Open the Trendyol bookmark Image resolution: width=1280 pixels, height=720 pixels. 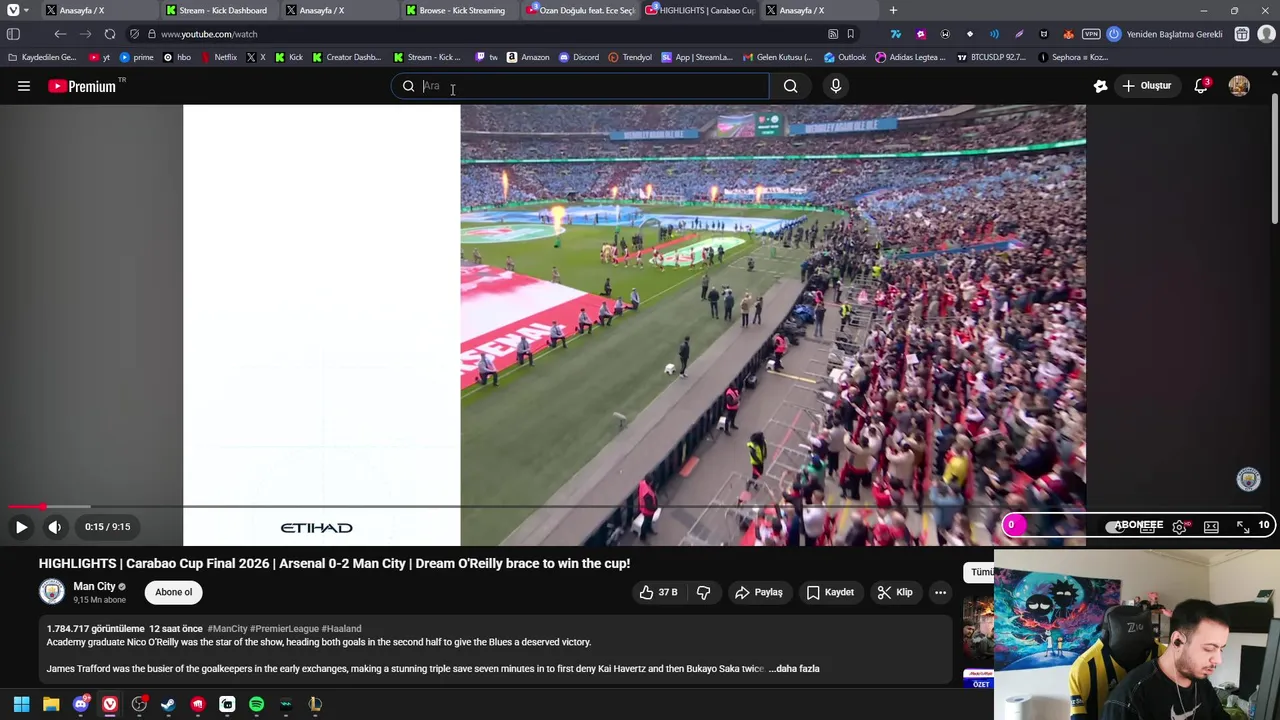(x=630, y=57)
